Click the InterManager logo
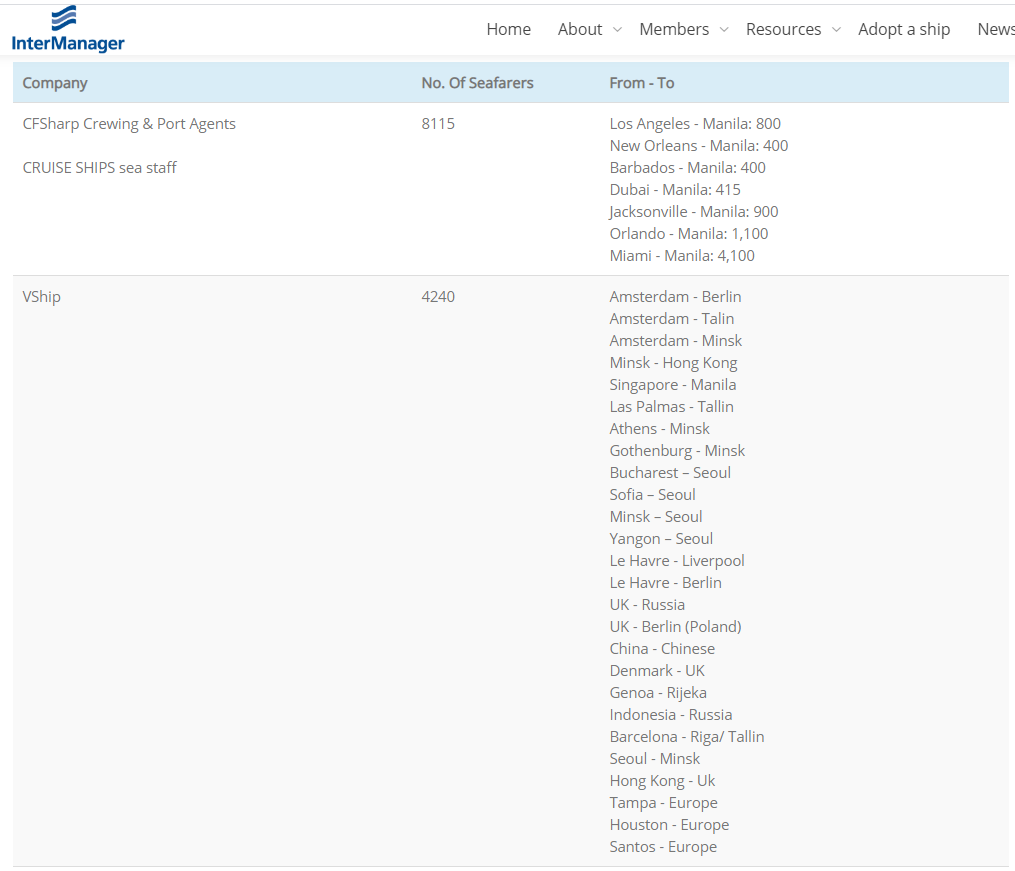This screenshot has width=1015, height=871. pyautogui.click(x=68, y=29)
